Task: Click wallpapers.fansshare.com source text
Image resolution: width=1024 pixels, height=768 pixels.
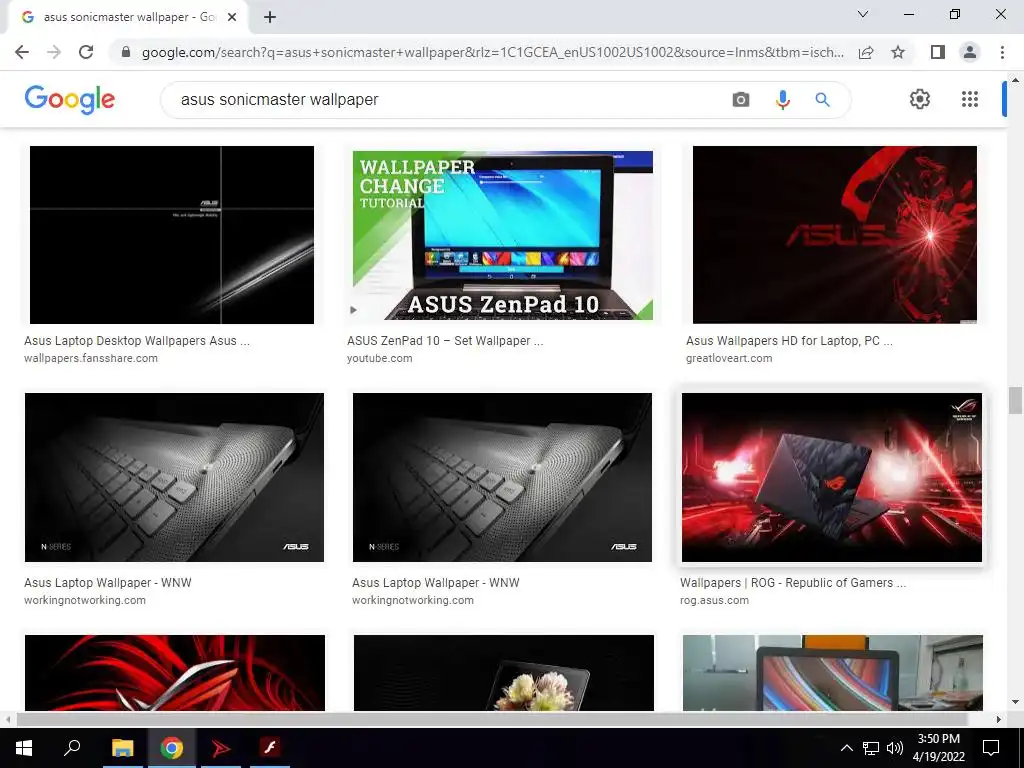Action: point(91,359)
